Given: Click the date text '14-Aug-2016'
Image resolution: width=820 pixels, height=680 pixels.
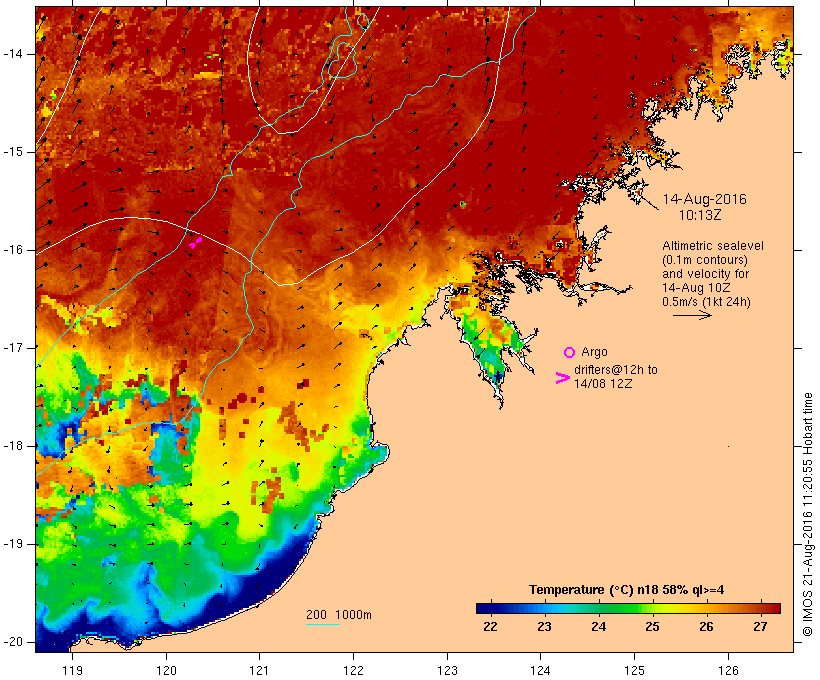Looking at the screenshot, I should (704, 199).
